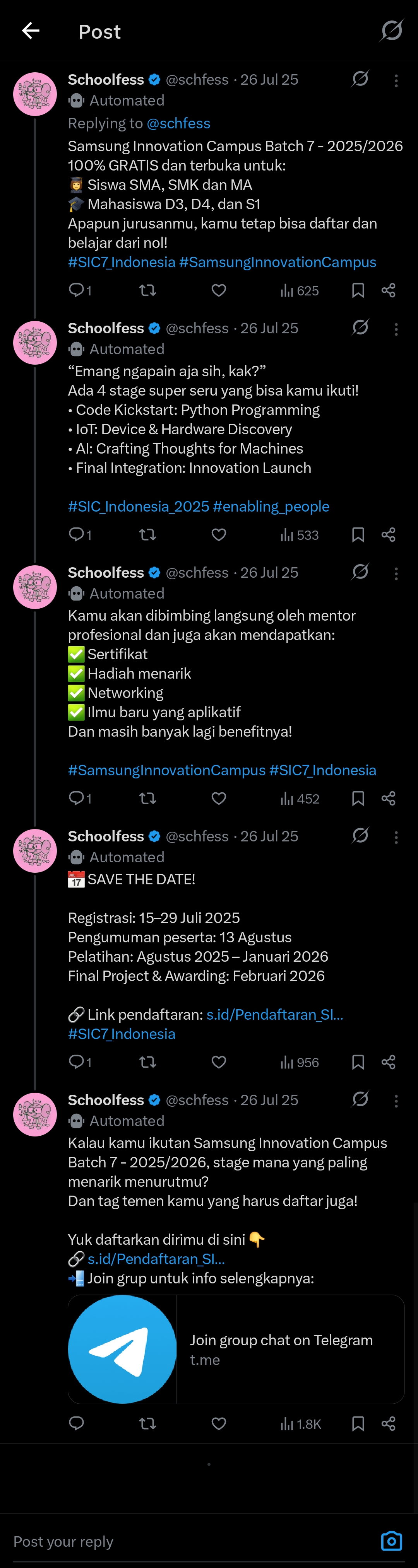The image size is (418, 1568).
Task: Click the Grok icon in the top bar
Action: 391,31
